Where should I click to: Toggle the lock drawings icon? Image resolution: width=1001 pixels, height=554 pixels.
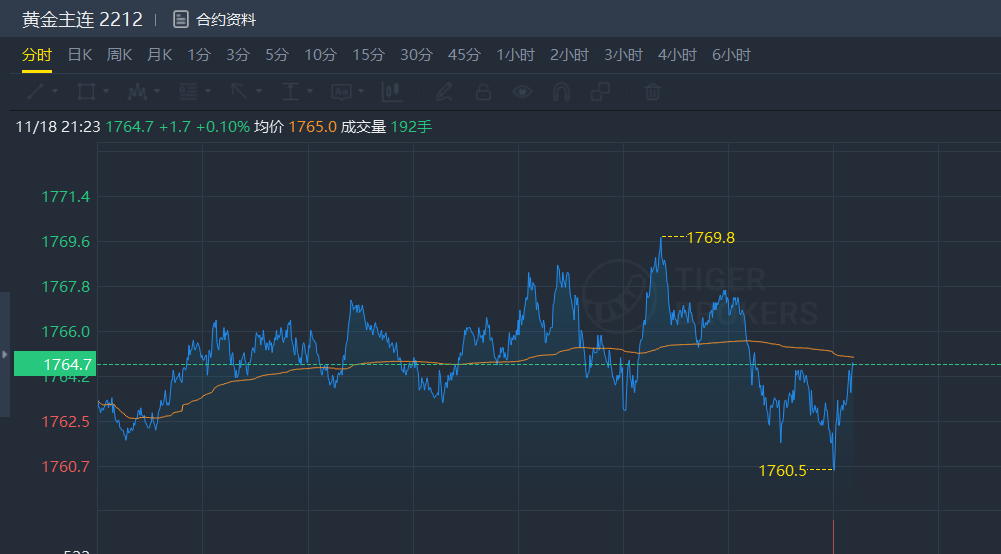pos(483,92)
